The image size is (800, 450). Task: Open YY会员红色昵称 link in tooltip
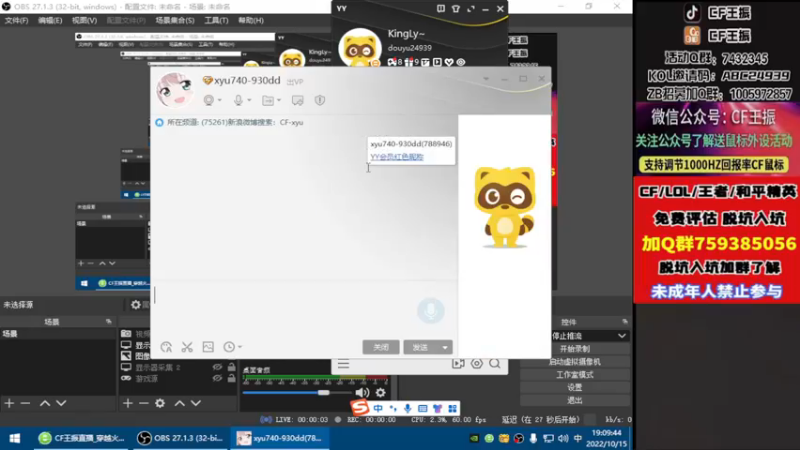397,157
